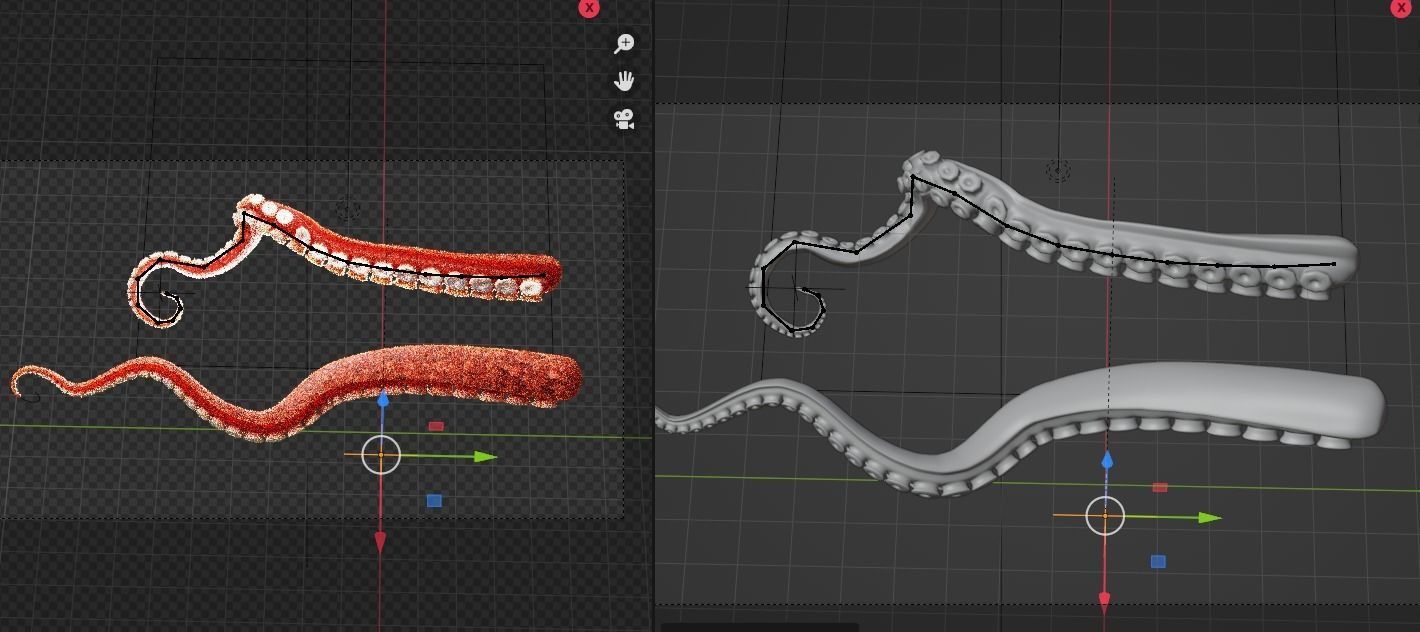1420x632 pixels.
Task: Click the red plane handle in left viewport
Action: [436, 426]
